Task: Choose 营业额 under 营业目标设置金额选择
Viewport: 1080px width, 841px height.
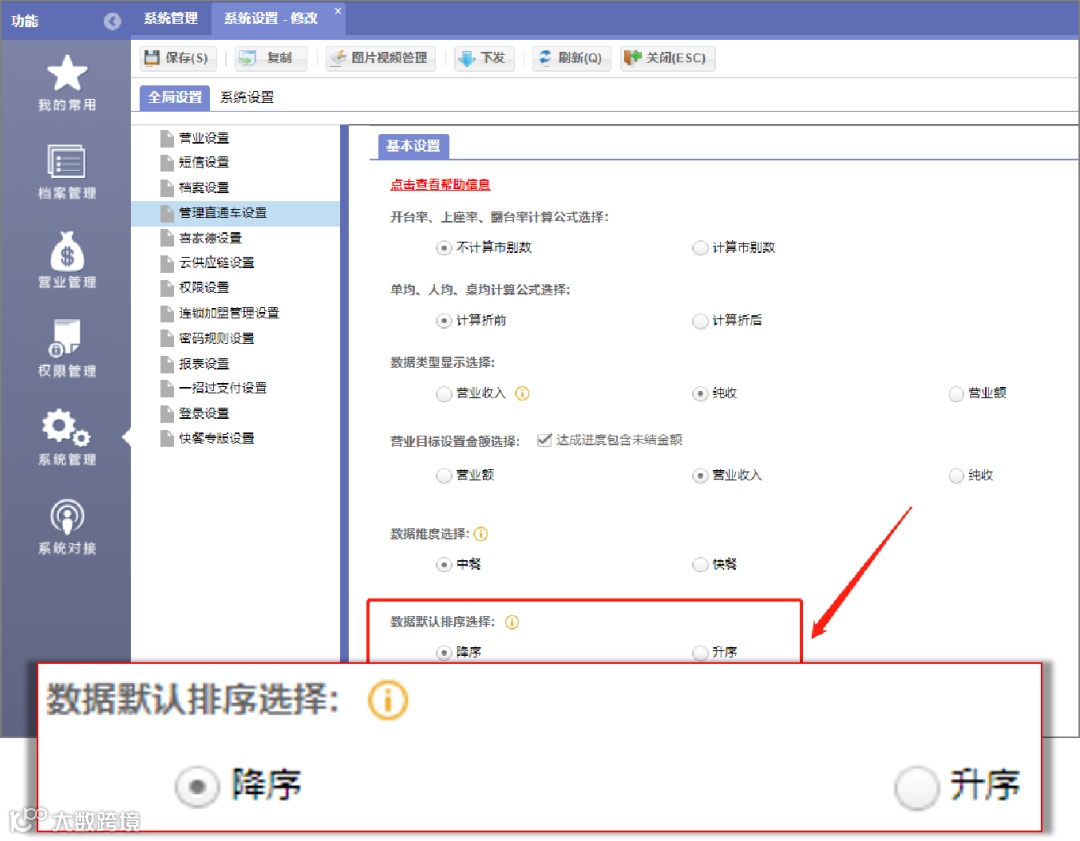Action: click(444, 476)
